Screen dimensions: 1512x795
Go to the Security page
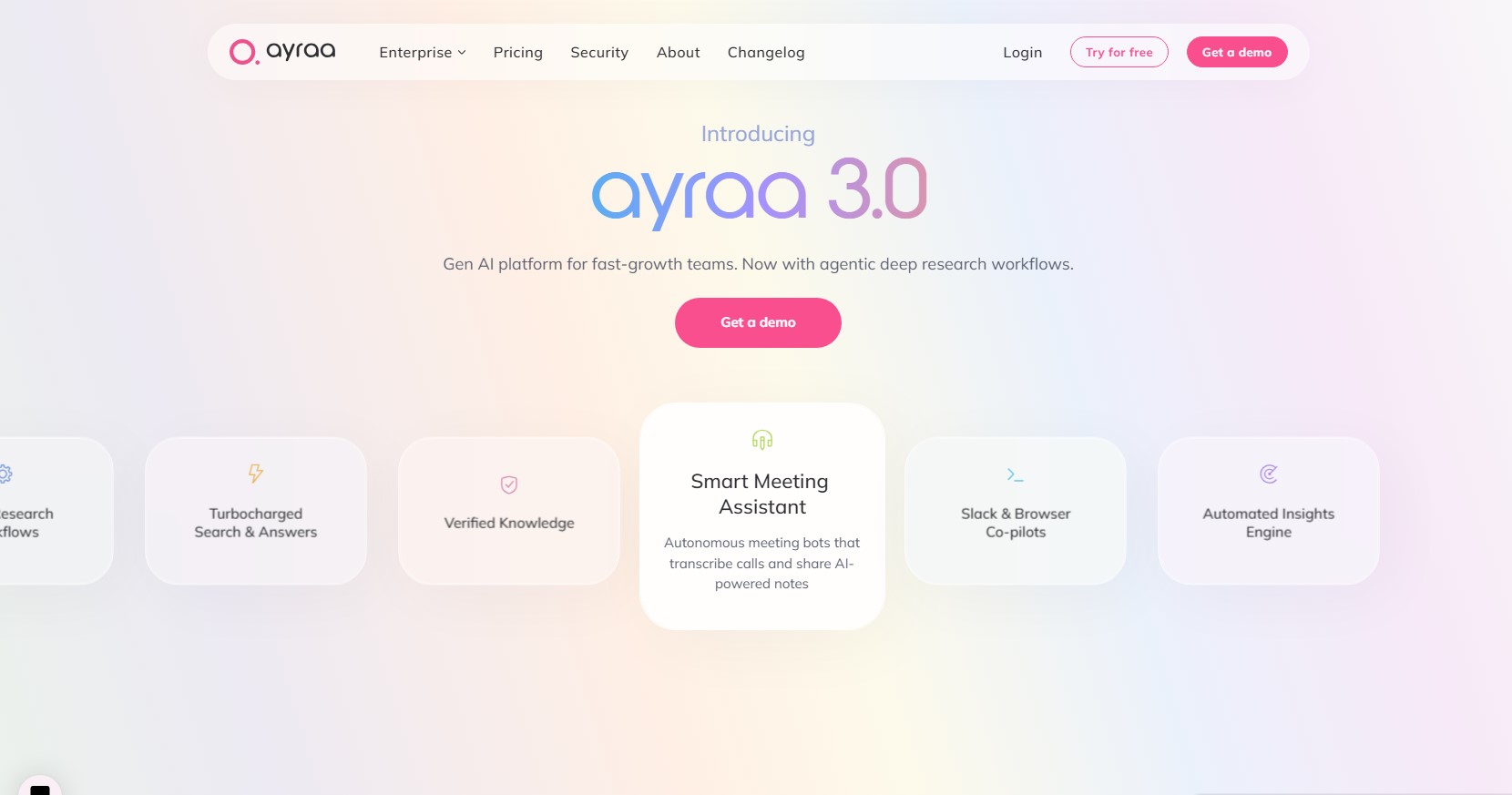tap(599, 52)
